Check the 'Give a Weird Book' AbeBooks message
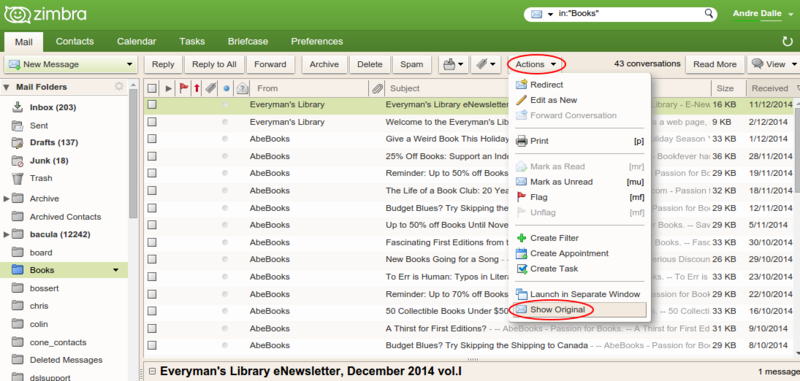This screenshot has width=800, height=381. pos(152,139)
